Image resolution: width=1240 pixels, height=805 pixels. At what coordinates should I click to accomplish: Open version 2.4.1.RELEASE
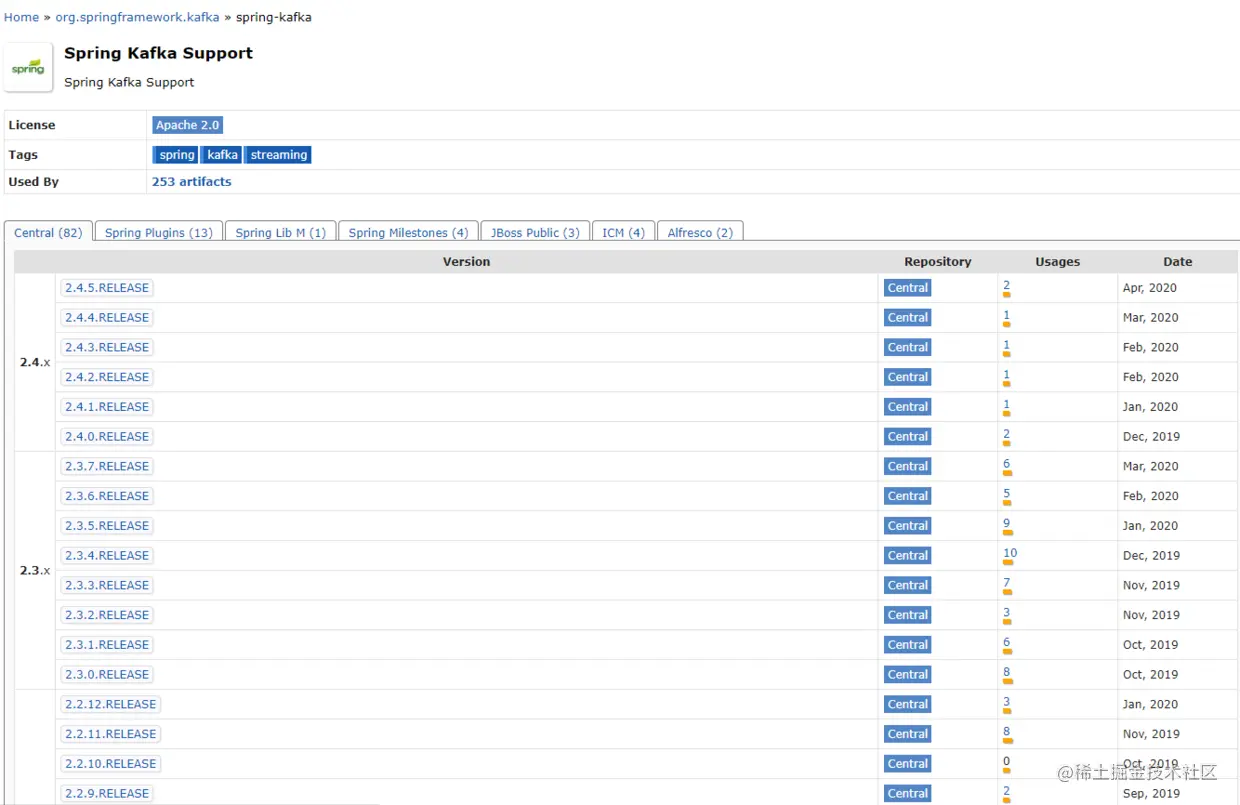click(x=107, y=407)
